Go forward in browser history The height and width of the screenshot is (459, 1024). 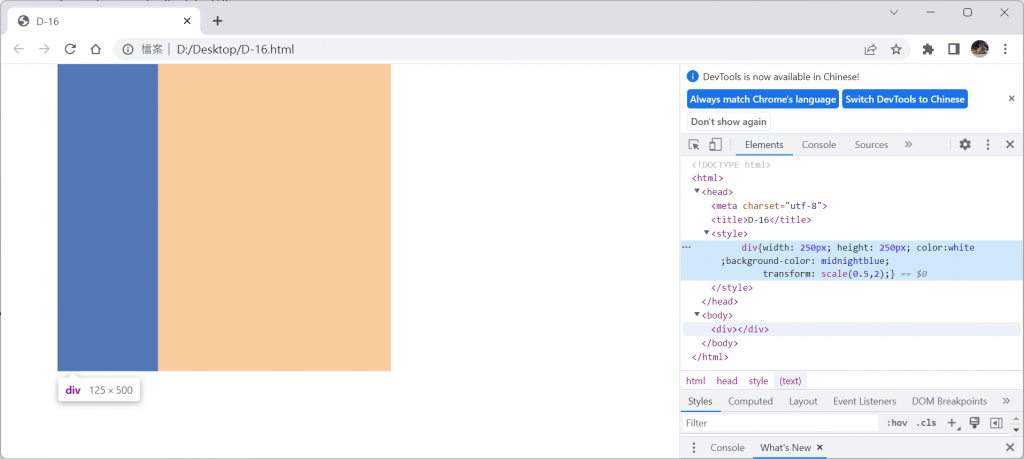click(x=44, y=49)
